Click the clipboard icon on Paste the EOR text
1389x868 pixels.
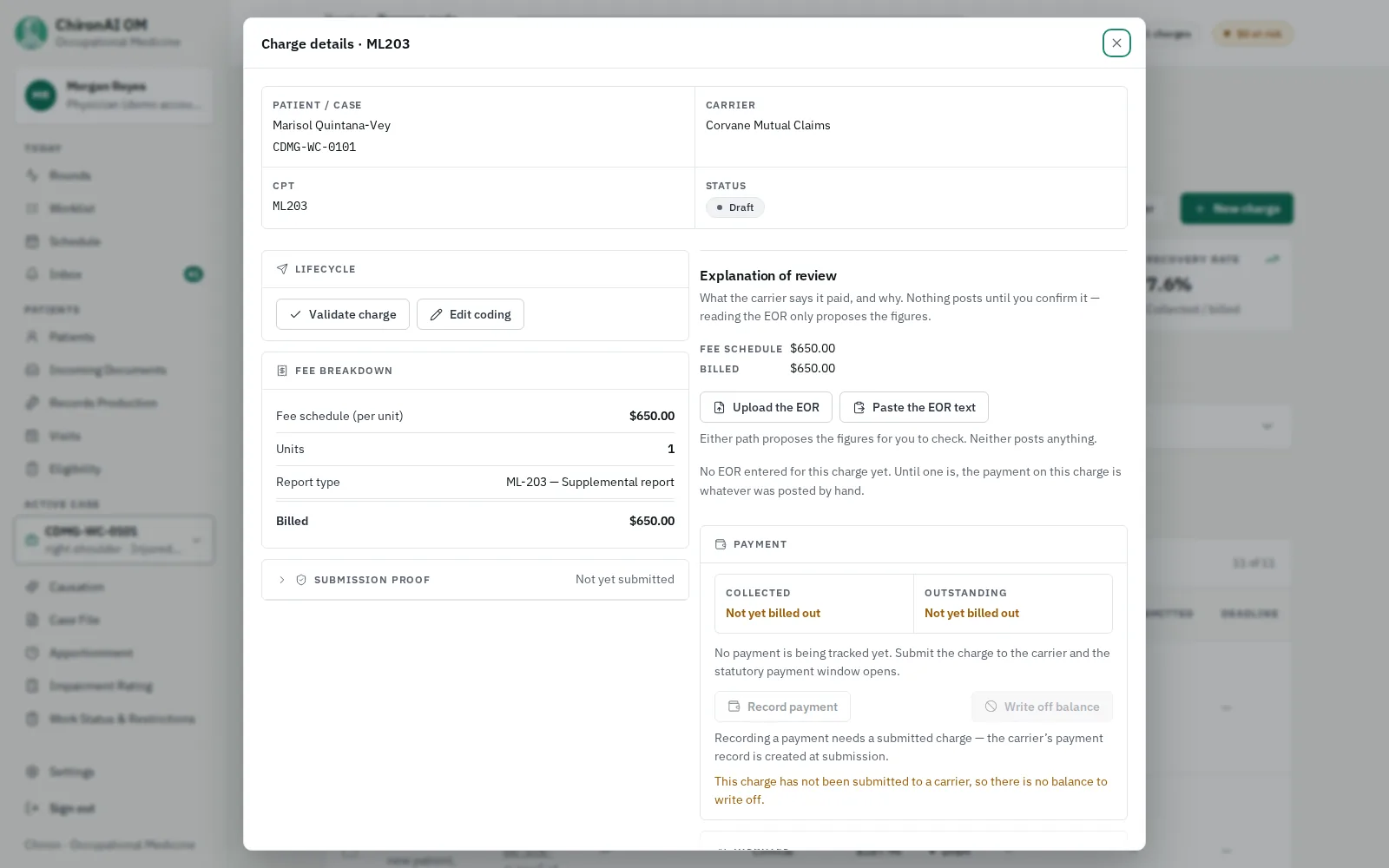pos(859,407)
